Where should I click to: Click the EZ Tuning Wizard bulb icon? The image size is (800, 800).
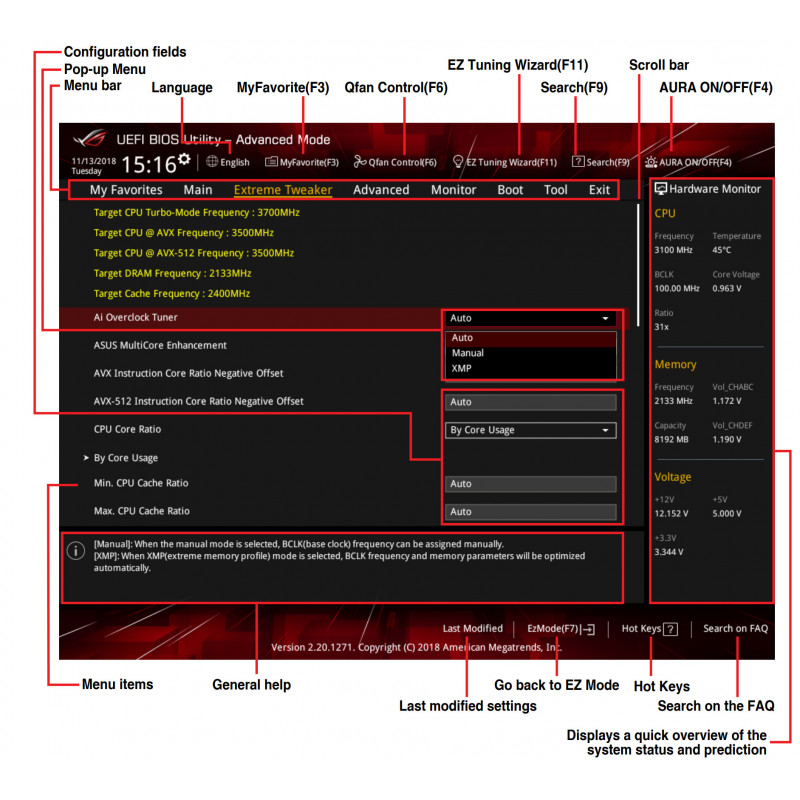pos(458,162)
